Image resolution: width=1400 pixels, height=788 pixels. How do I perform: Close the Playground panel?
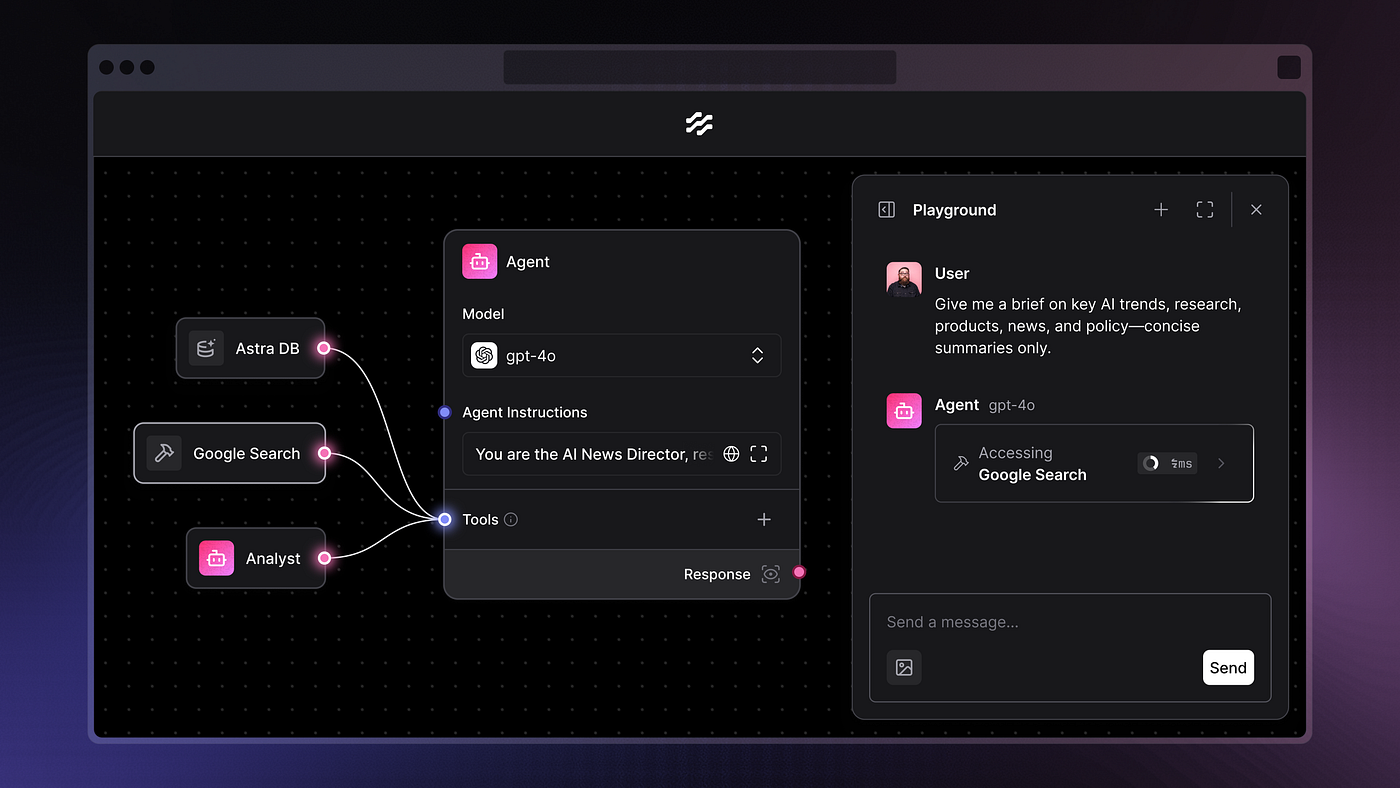pos(1256,210)
